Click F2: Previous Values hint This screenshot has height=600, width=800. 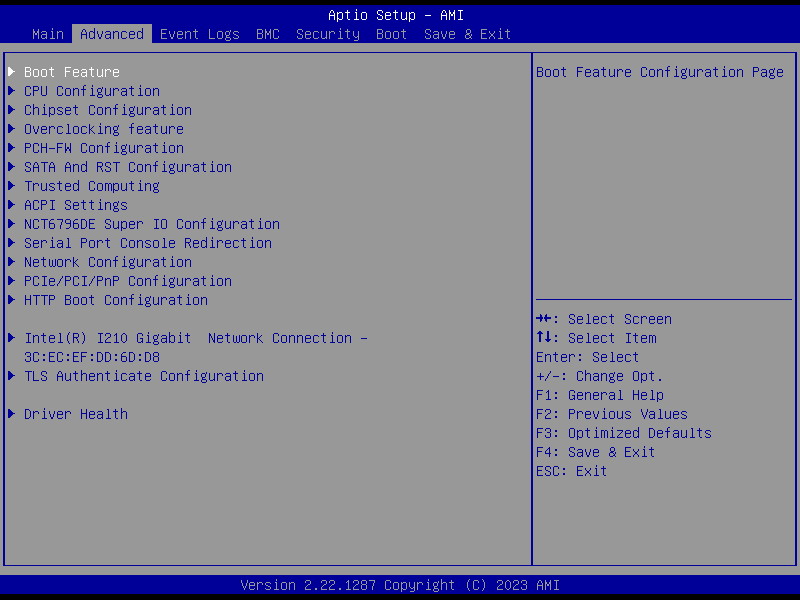[x=612, y=414]
